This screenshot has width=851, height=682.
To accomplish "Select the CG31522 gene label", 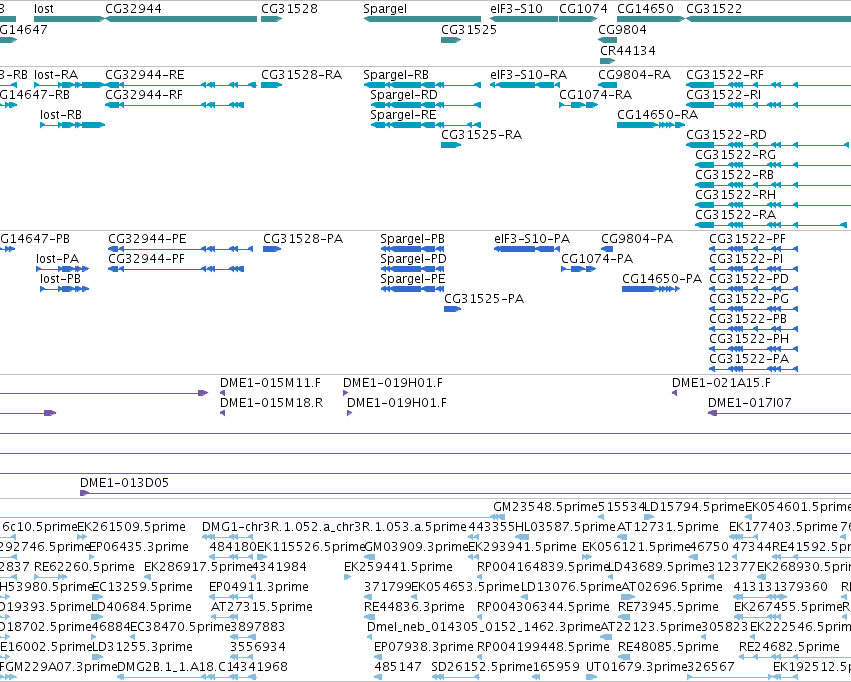I will [x=714, y=9].
